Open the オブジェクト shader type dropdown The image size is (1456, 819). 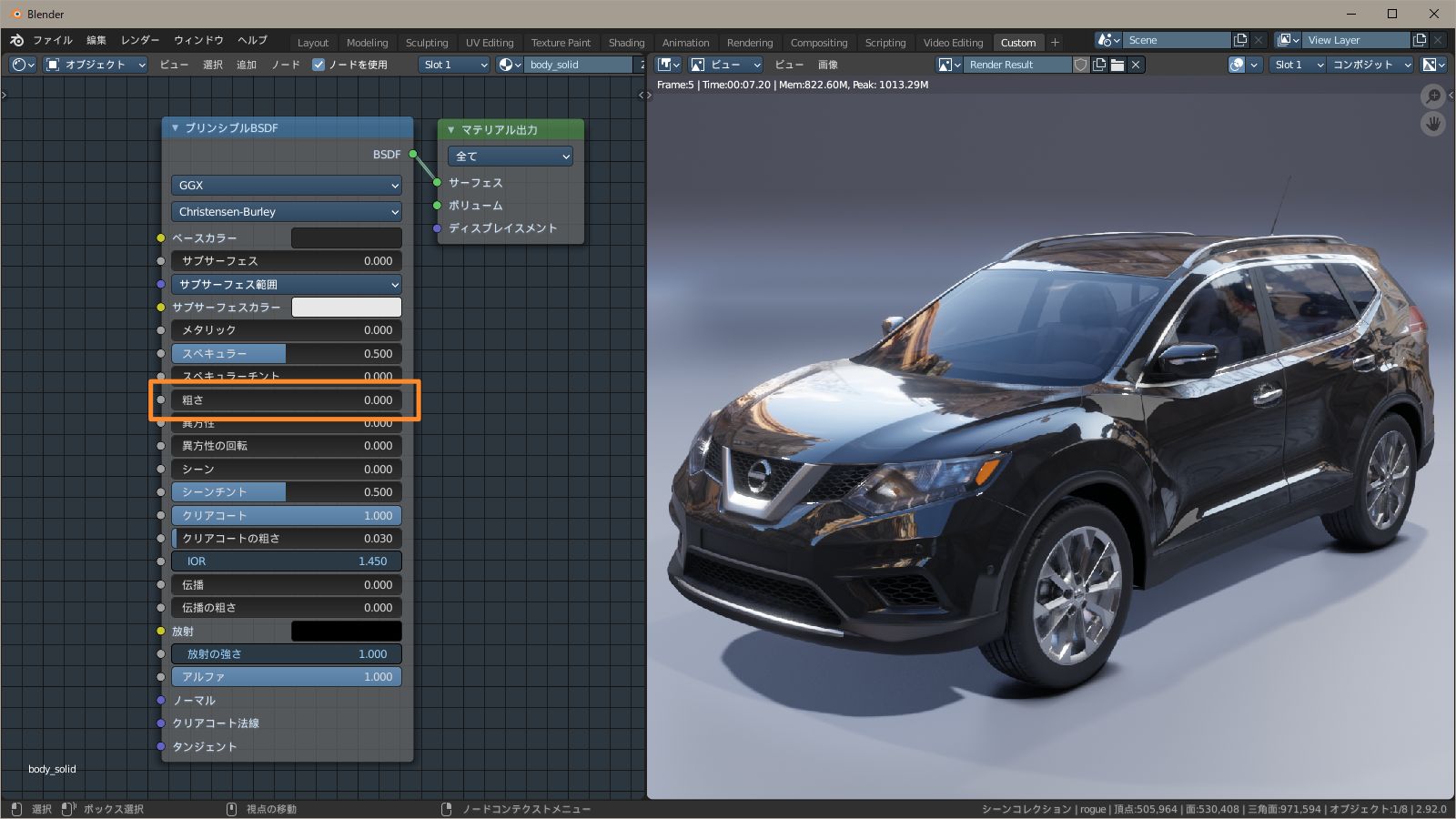pos(96,65)
